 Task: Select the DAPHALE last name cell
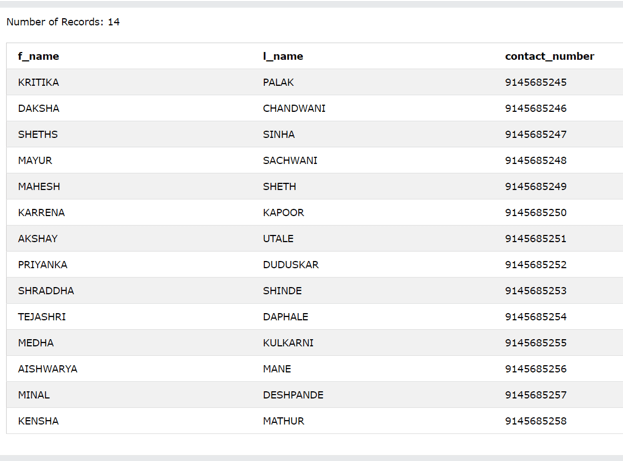[285, 316]
